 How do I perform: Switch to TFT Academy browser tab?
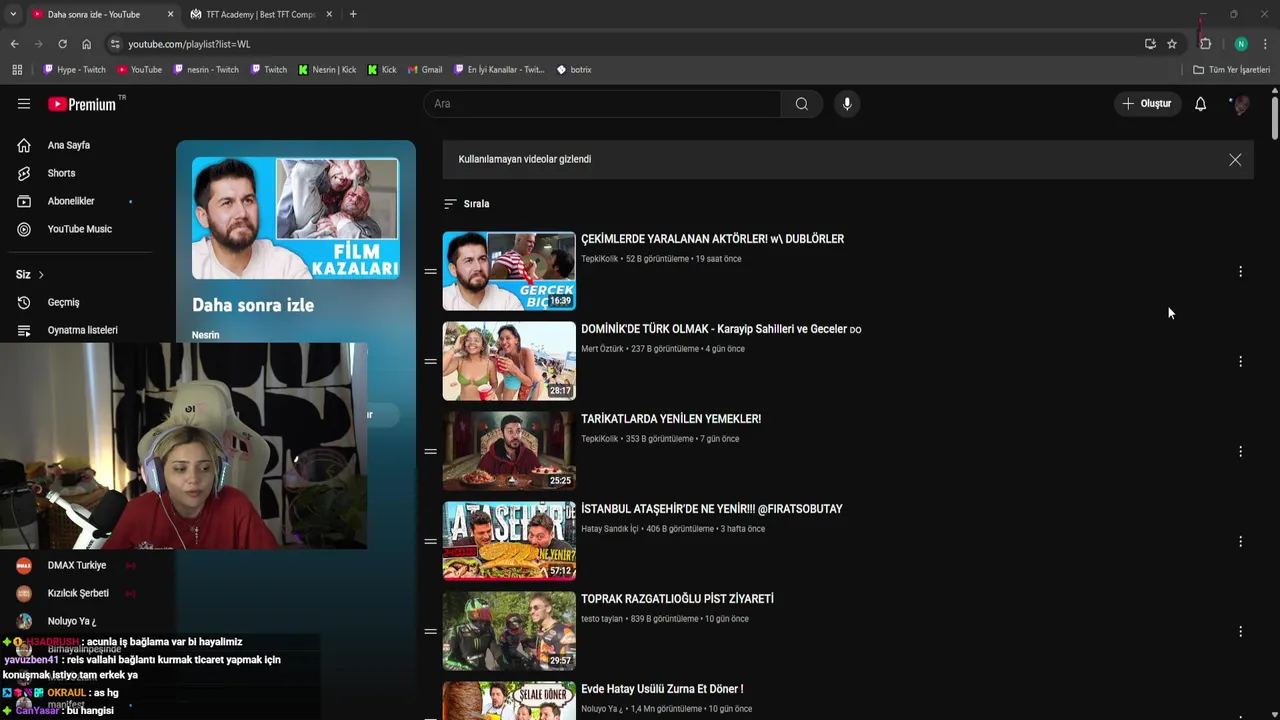click(x=260, y=15)
